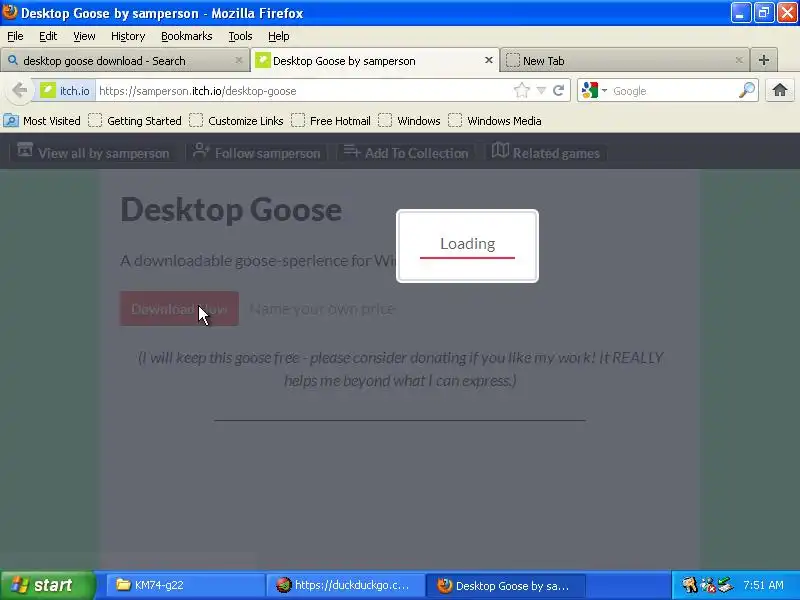Viewport: 800px width, 600px height.
Task: Click the Loading dialog box
Action: click(467, 246)
